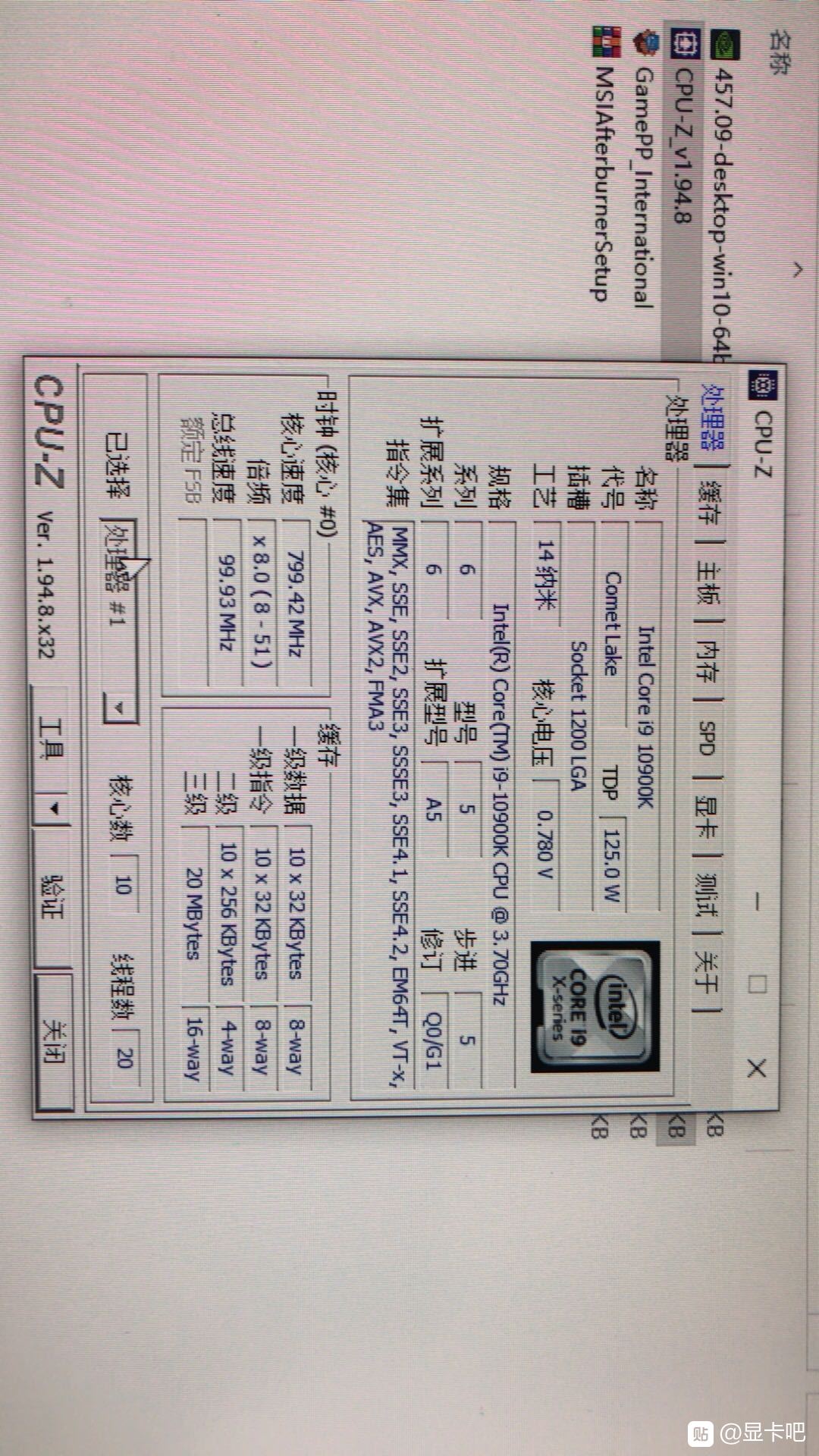The image size is (819, 1456).
Task: Click the 线程数 value '20'
Action: coord(125,1057)
